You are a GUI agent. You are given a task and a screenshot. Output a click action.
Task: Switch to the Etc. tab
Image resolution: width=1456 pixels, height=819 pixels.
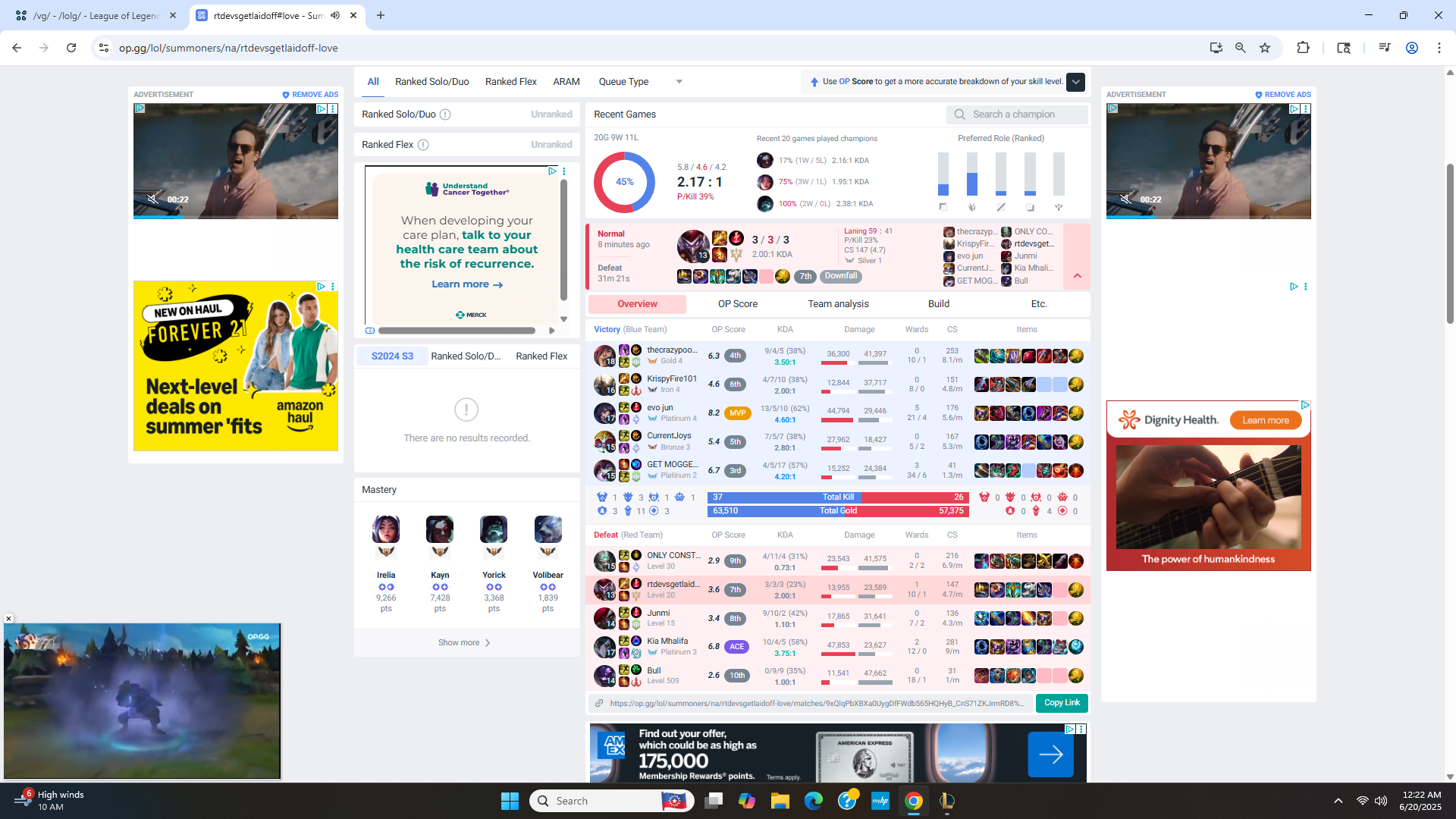click(x=1039, y=304)
